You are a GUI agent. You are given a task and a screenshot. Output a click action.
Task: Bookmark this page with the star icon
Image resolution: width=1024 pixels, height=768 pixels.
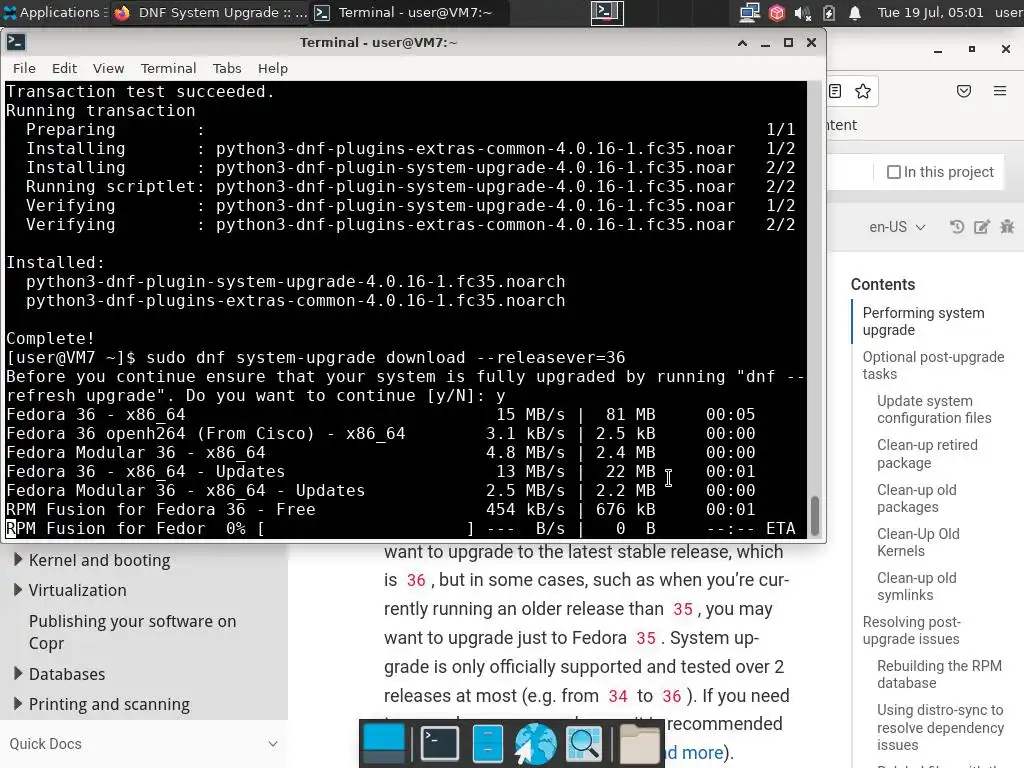[x=863, y=91]
